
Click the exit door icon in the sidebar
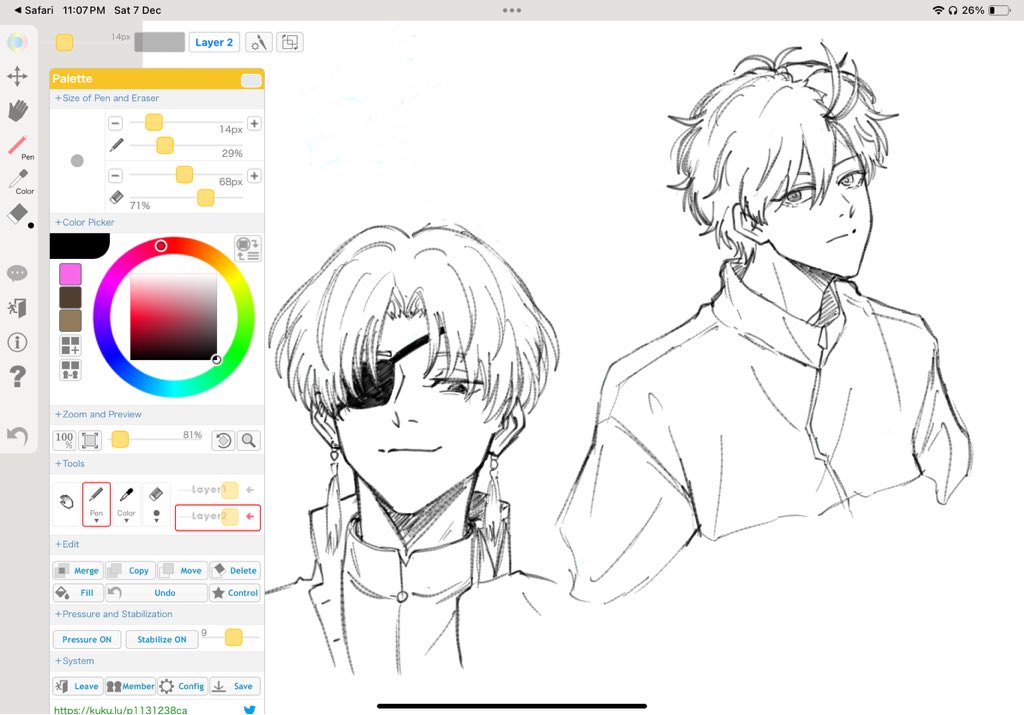17,308
